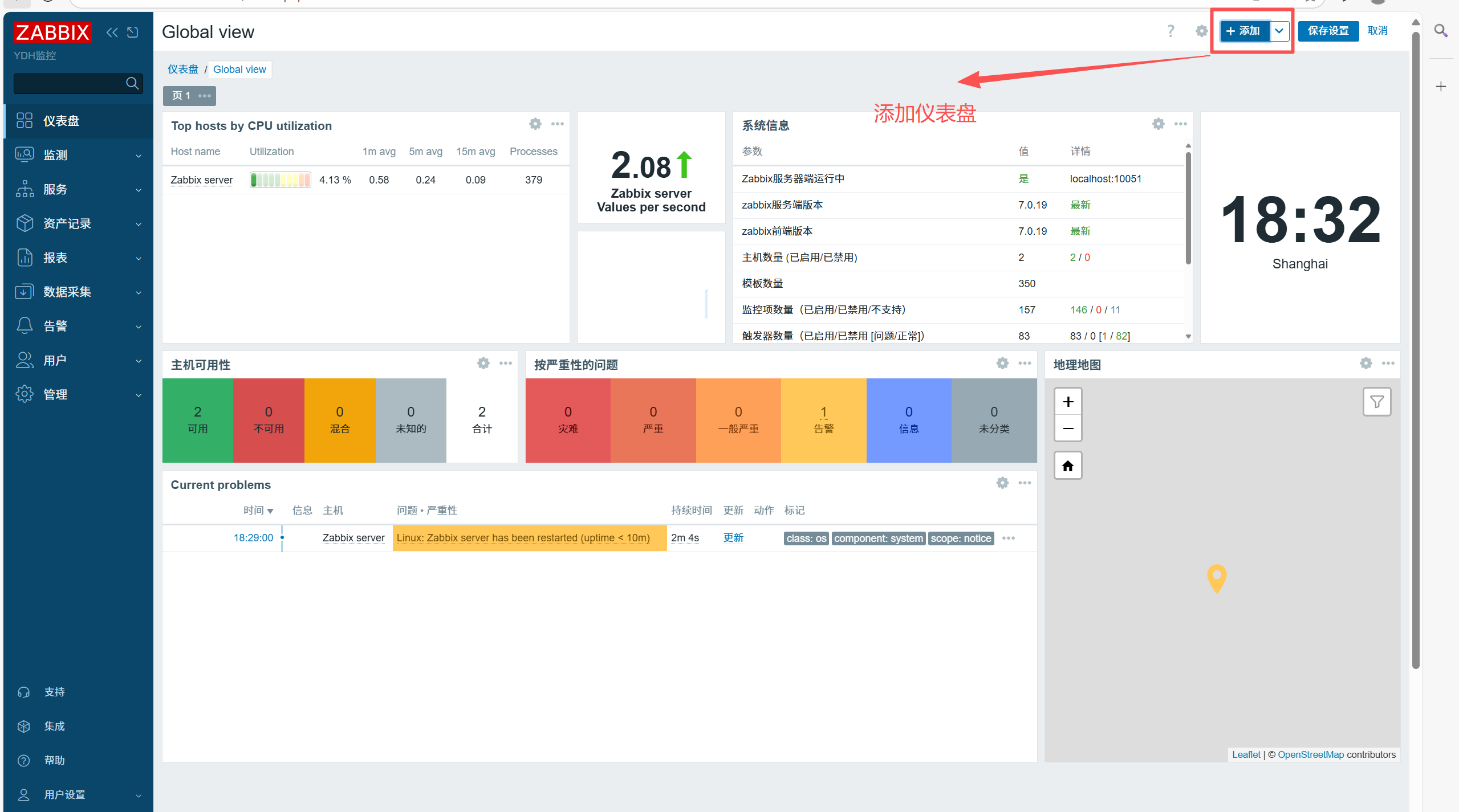1459x812 pixels.
Task: Click the sidebar kiosk/hide icon
Action: pyautogui.click(x=133, y=32)
